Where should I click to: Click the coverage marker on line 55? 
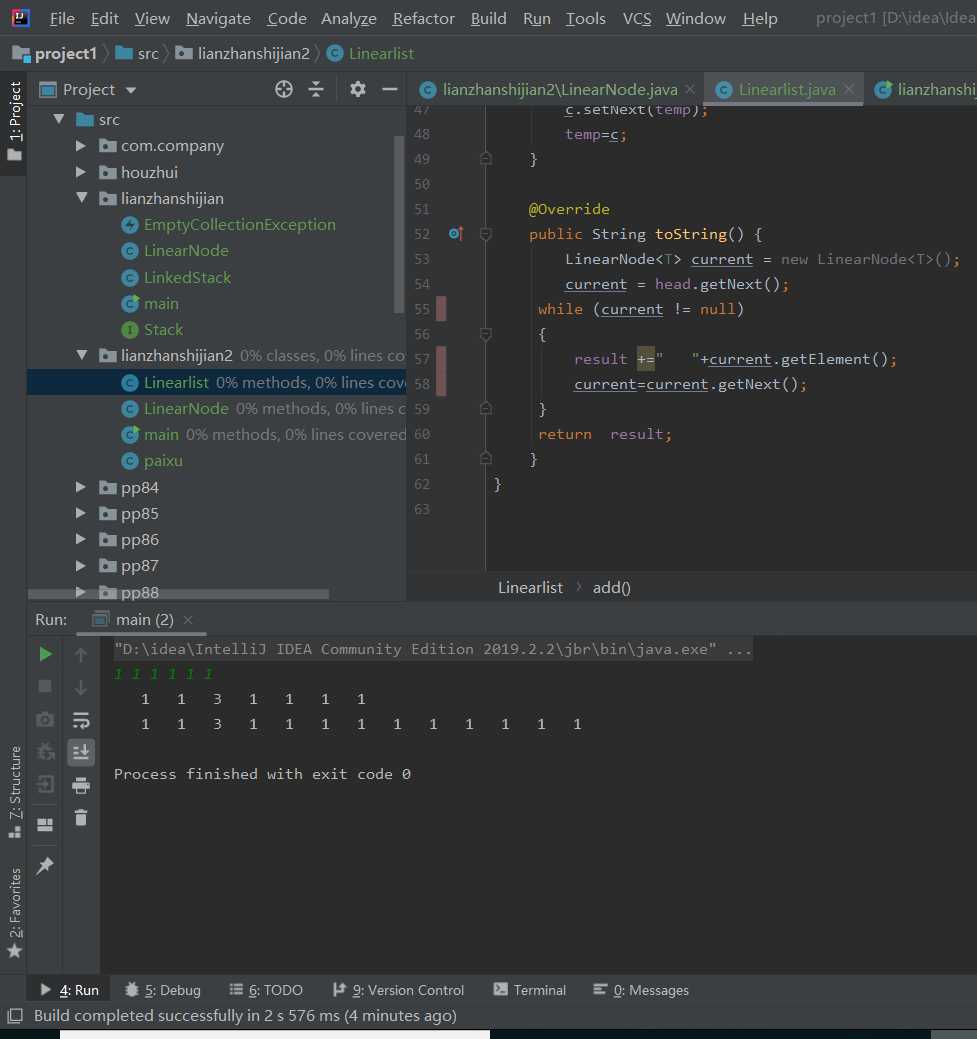pos(441,309)
